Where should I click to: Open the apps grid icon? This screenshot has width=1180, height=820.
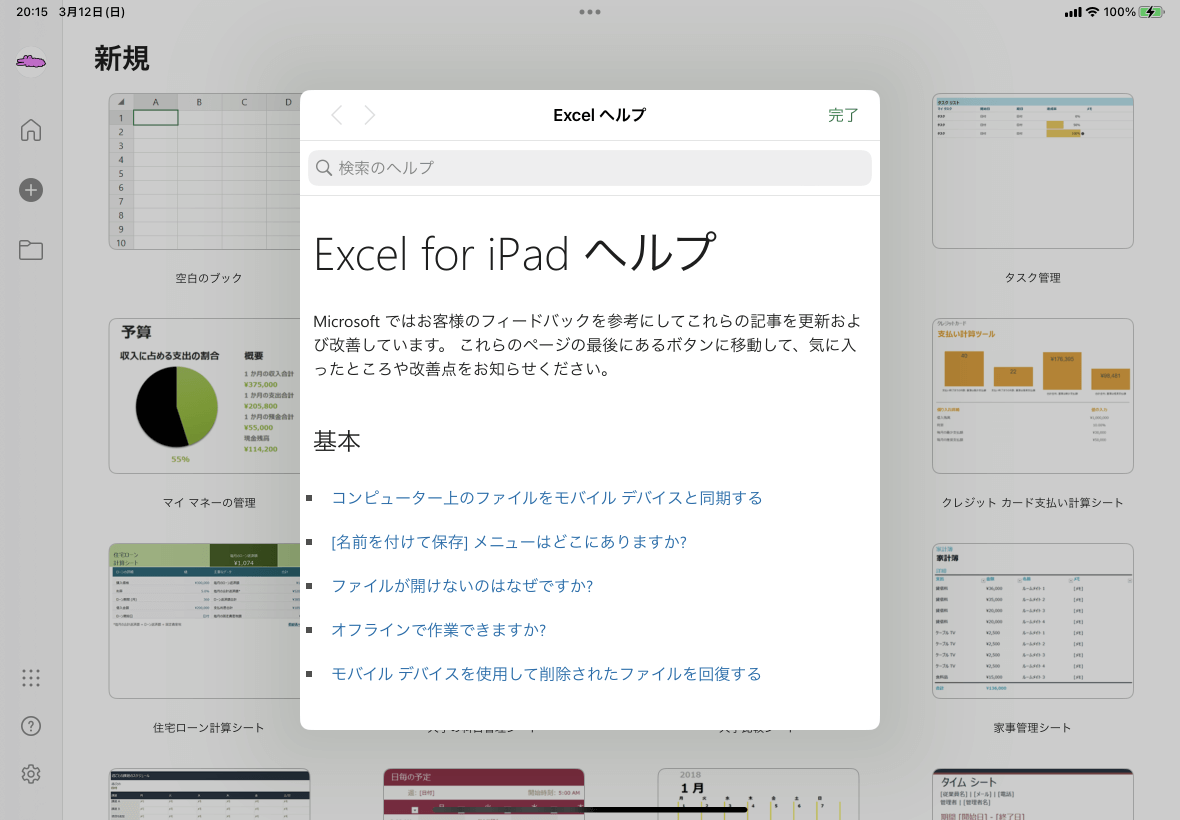(x=31, y=678)
